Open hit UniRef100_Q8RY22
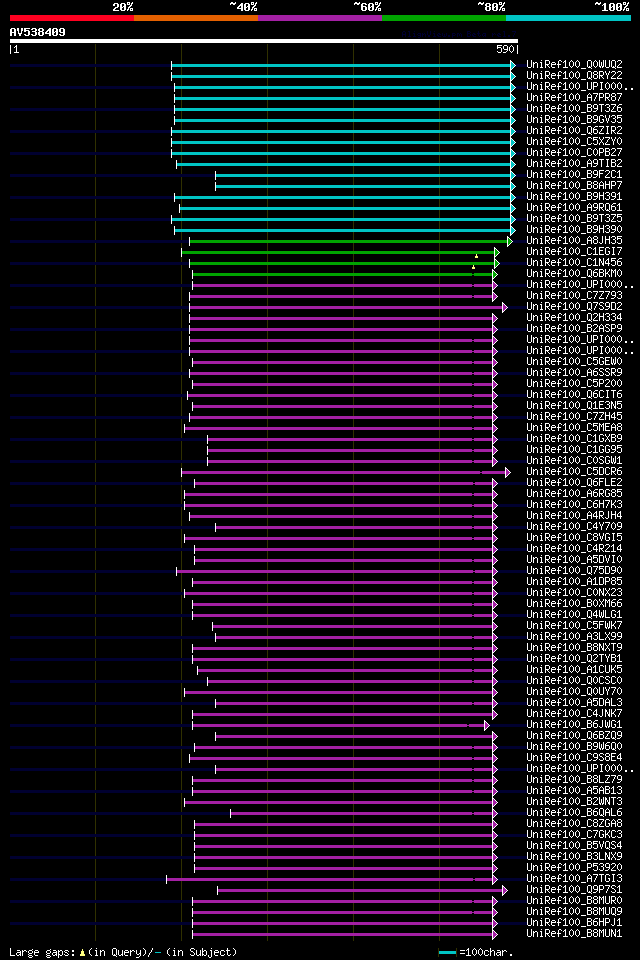 [574, 75]
